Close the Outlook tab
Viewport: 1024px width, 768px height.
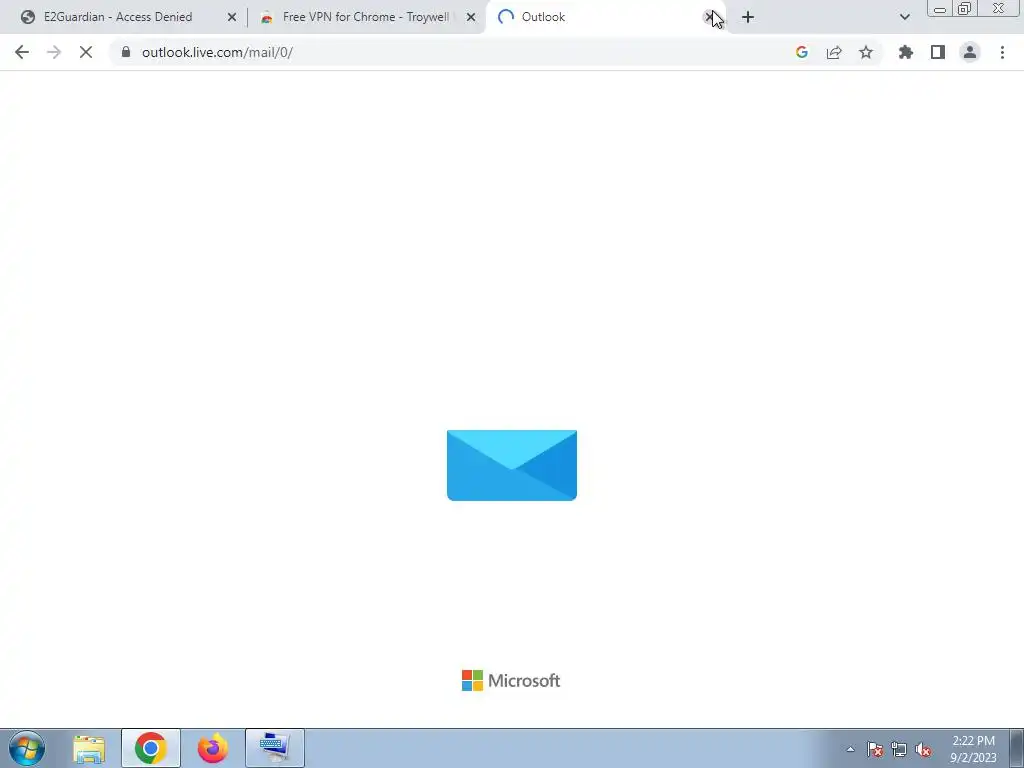pos(710,17)
